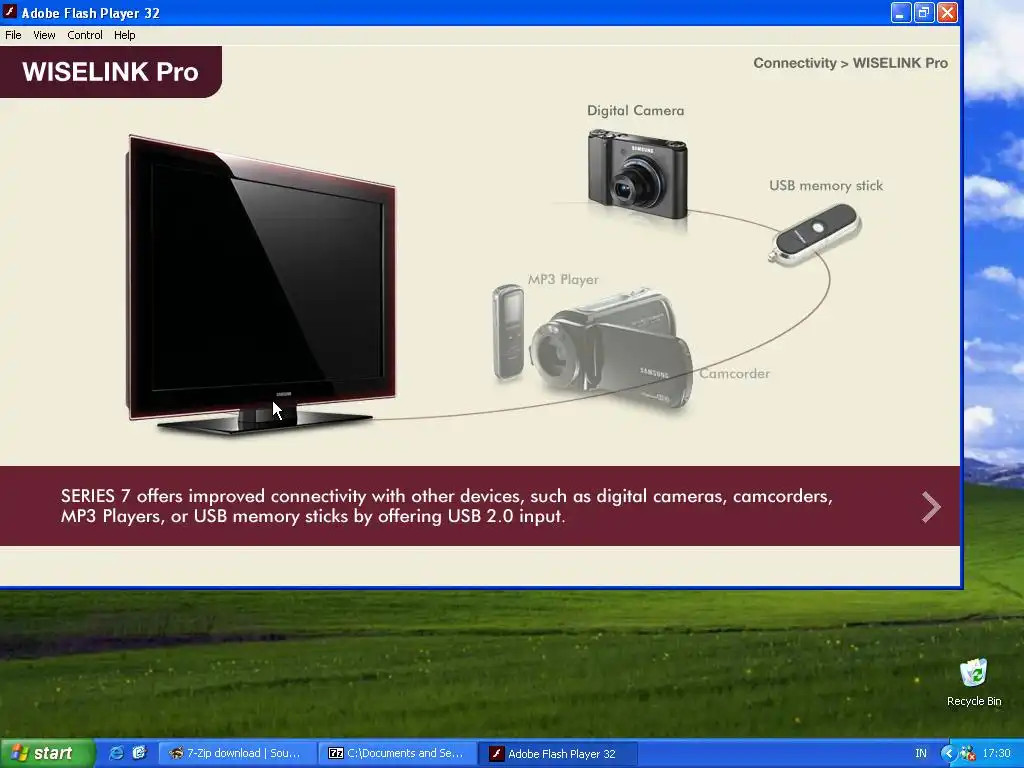Viewport: 1024px width, 768px height.
Task: Click the 'Camcorder' label
Action: click(x=734, y=374)
